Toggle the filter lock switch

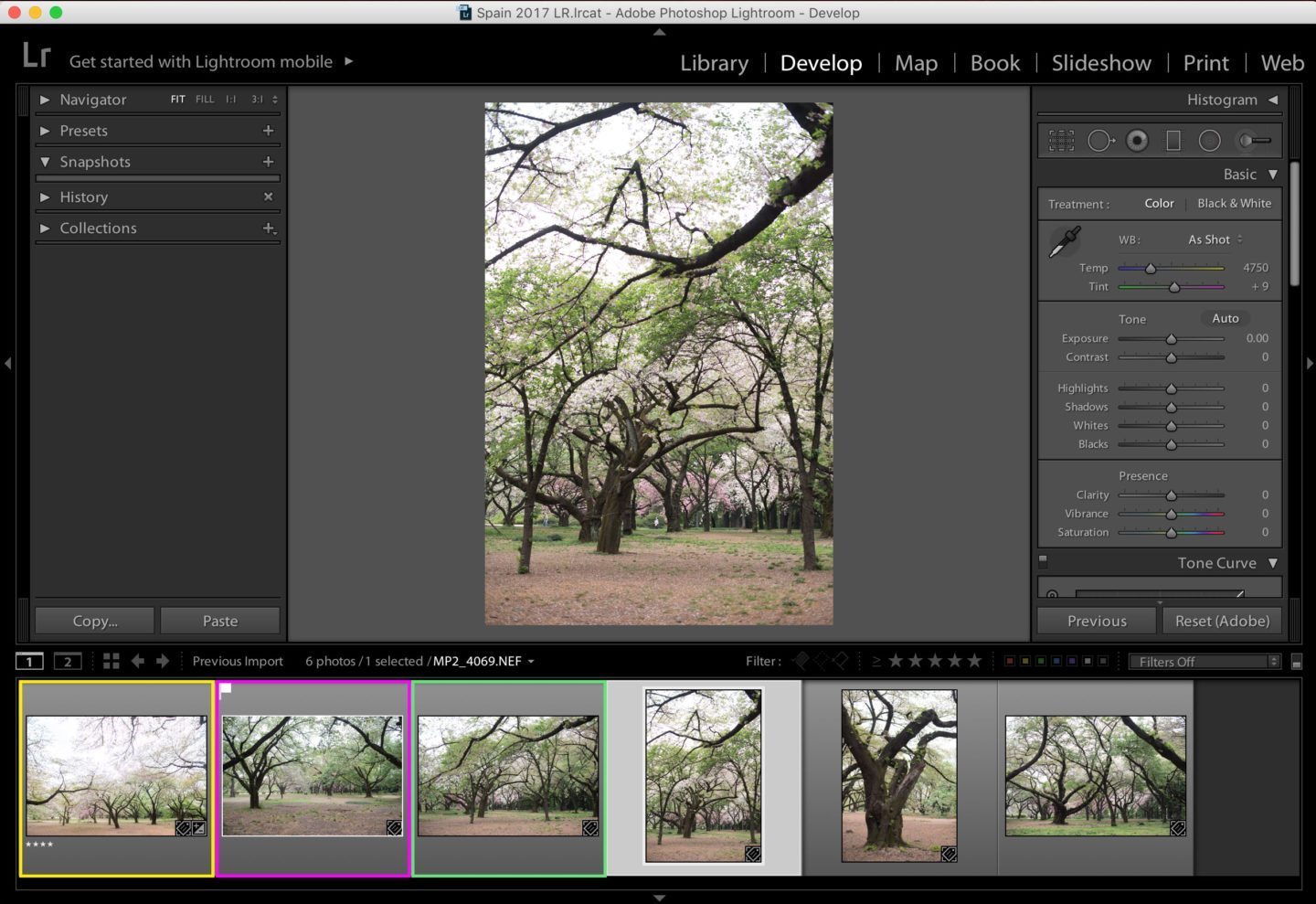[x=1296, y=662]
